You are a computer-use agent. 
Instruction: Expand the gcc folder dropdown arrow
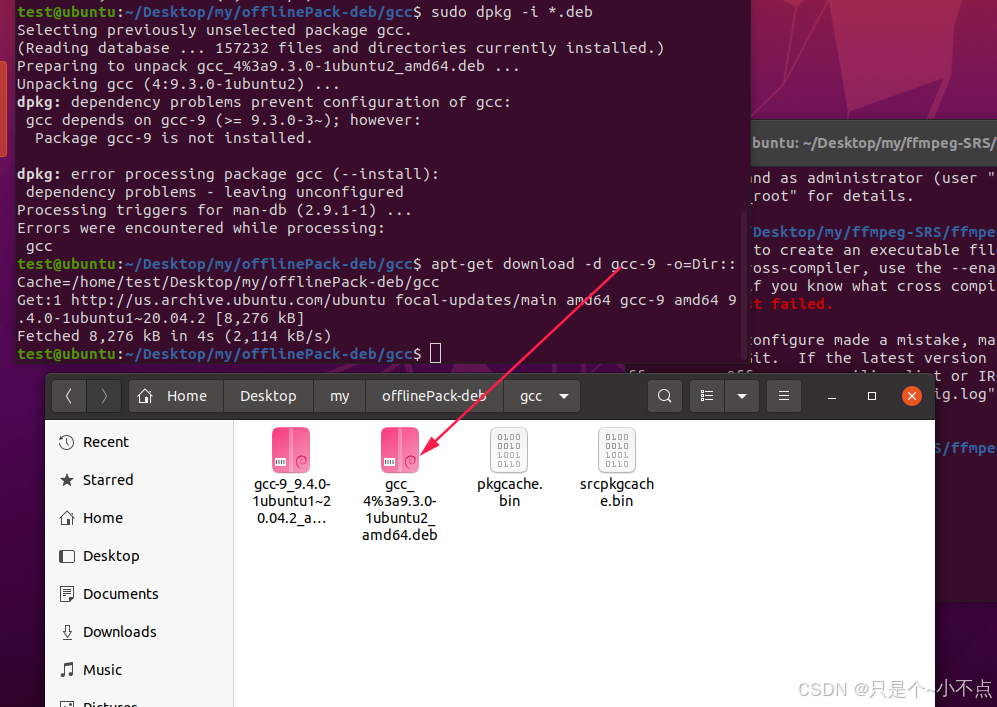tap(564, 396)
